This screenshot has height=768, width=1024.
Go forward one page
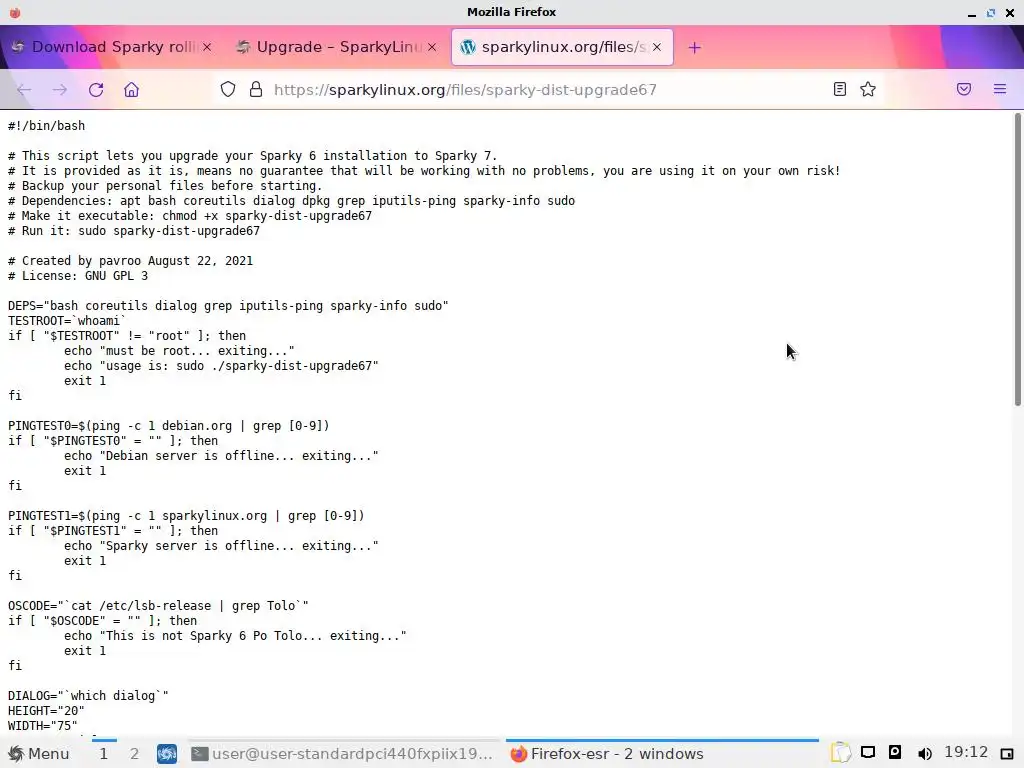tap(59, 90)
